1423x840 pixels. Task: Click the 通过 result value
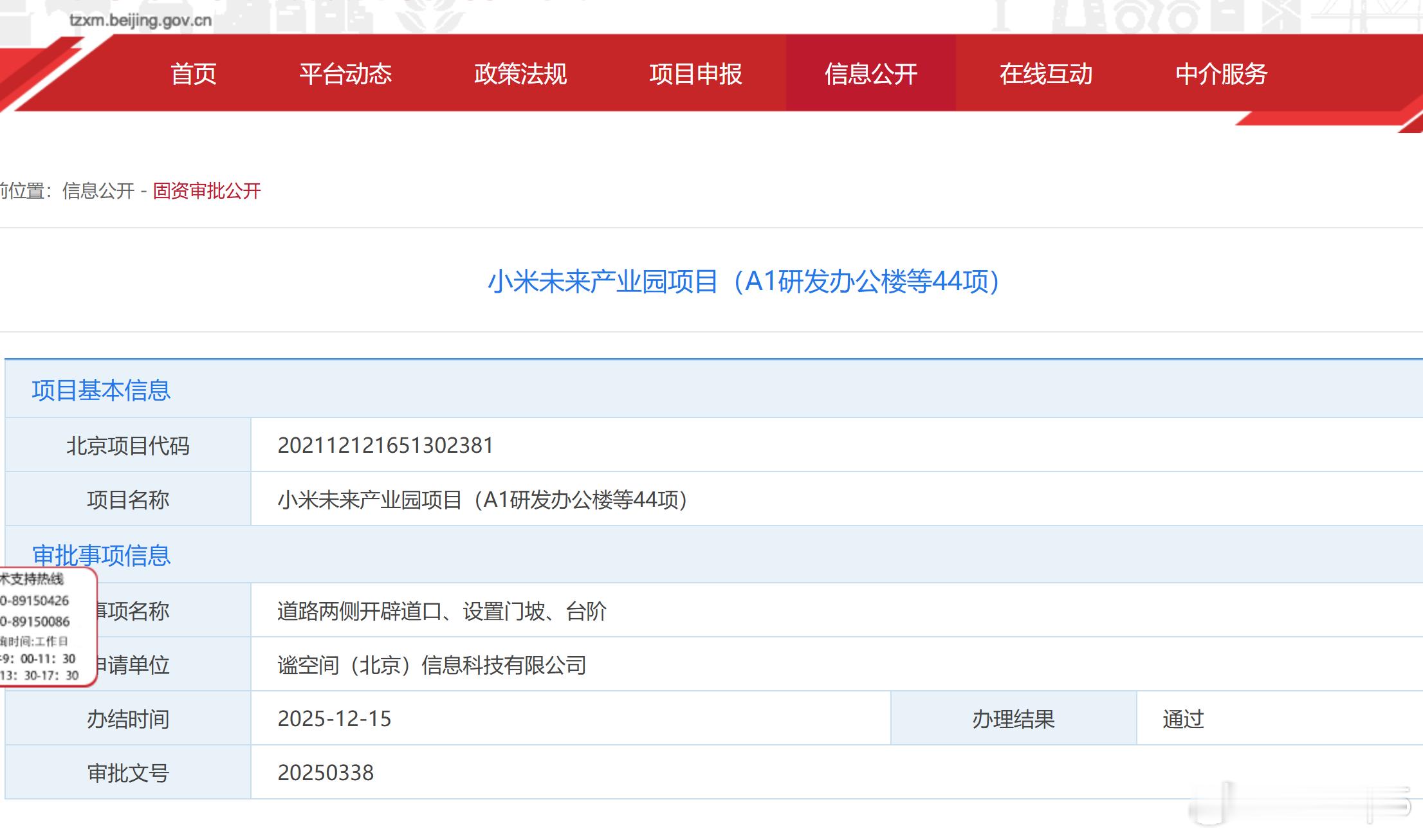(x=1183, y=719)
